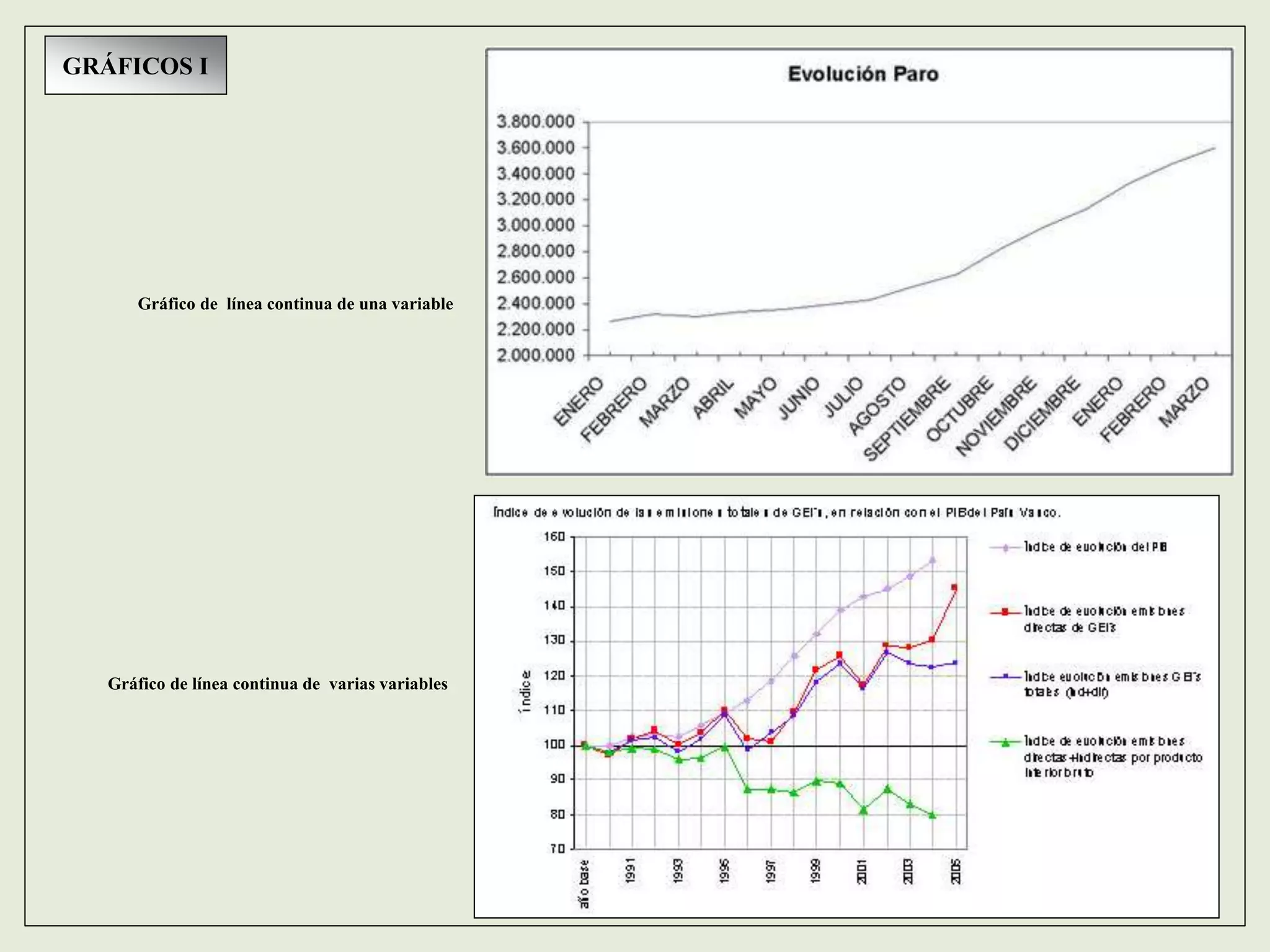Click the 3.800.000 y-axis value
Screen dimensions: 1270x952
click(536, 121)
